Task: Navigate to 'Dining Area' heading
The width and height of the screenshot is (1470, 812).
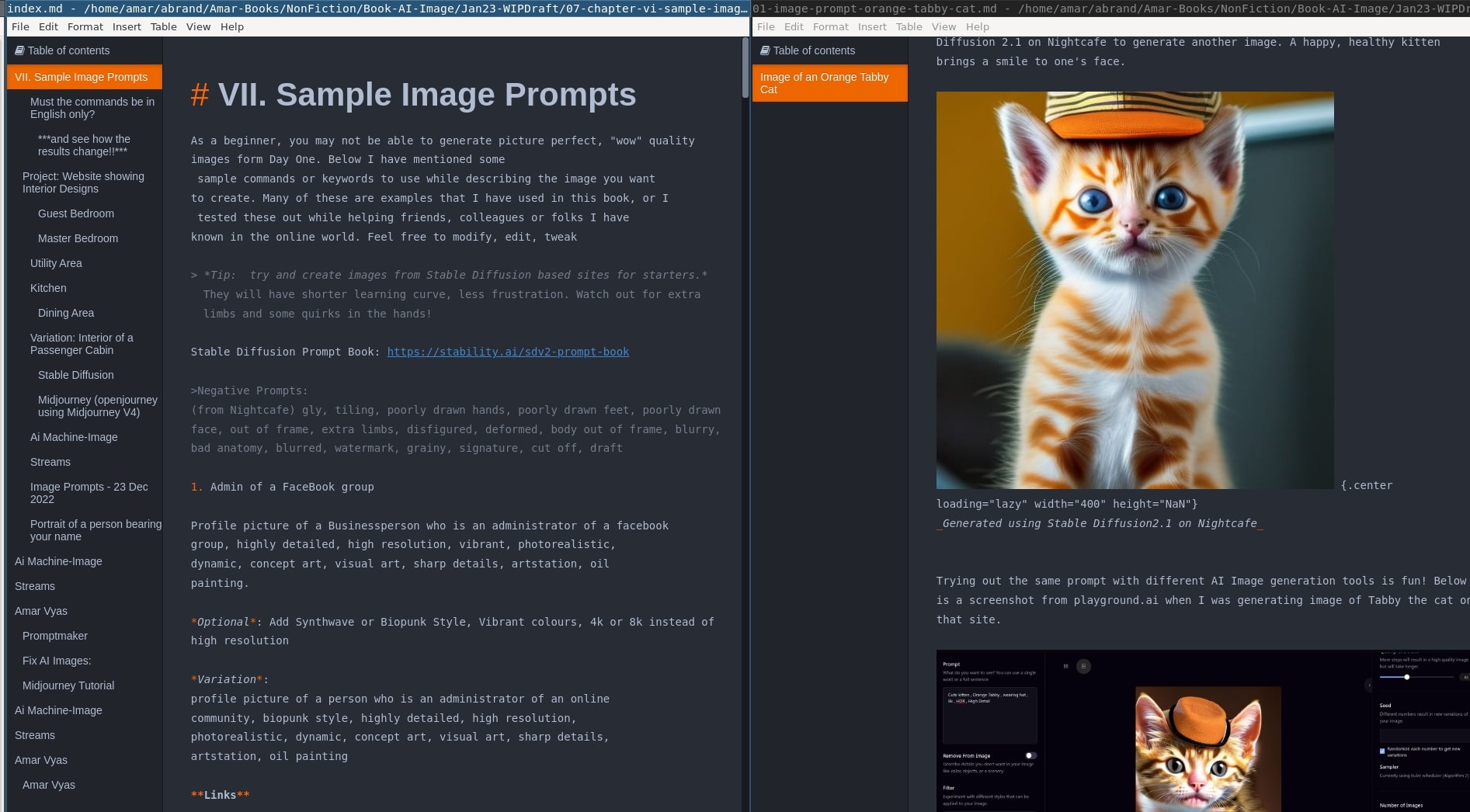Action: [66, 313]
